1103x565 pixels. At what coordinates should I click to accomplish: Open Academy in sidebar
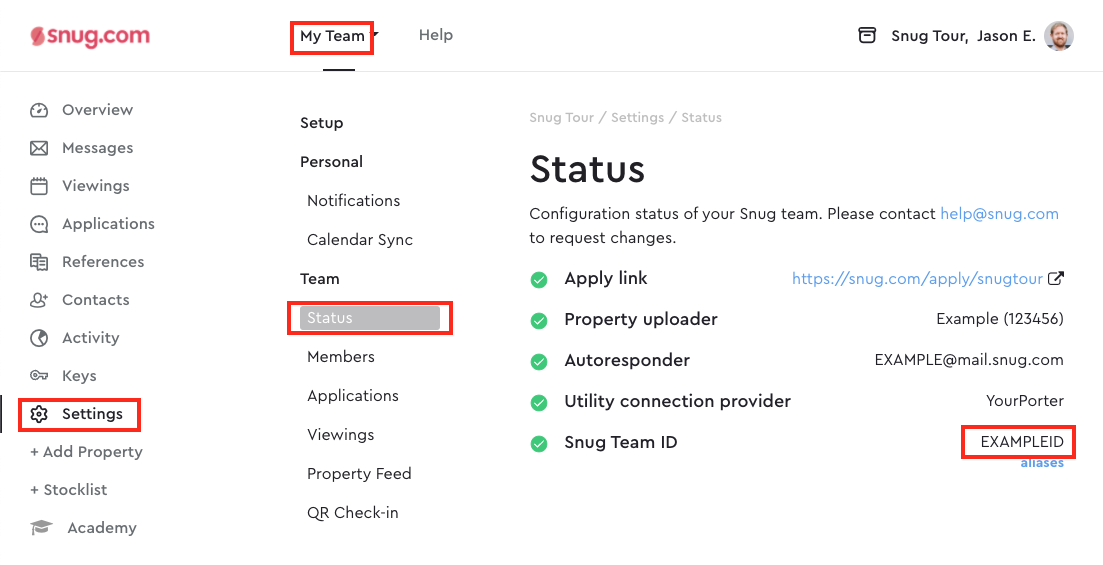point(102,528)
